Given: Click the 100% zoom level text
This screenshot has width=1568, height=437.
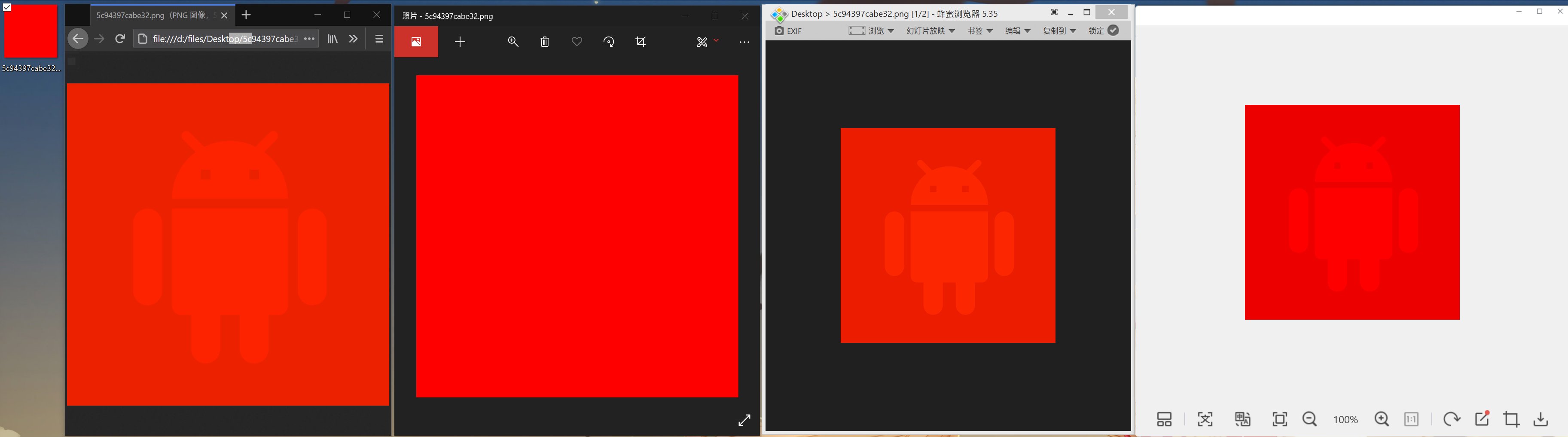Looking at the screenshot, I should point(1345,419).
